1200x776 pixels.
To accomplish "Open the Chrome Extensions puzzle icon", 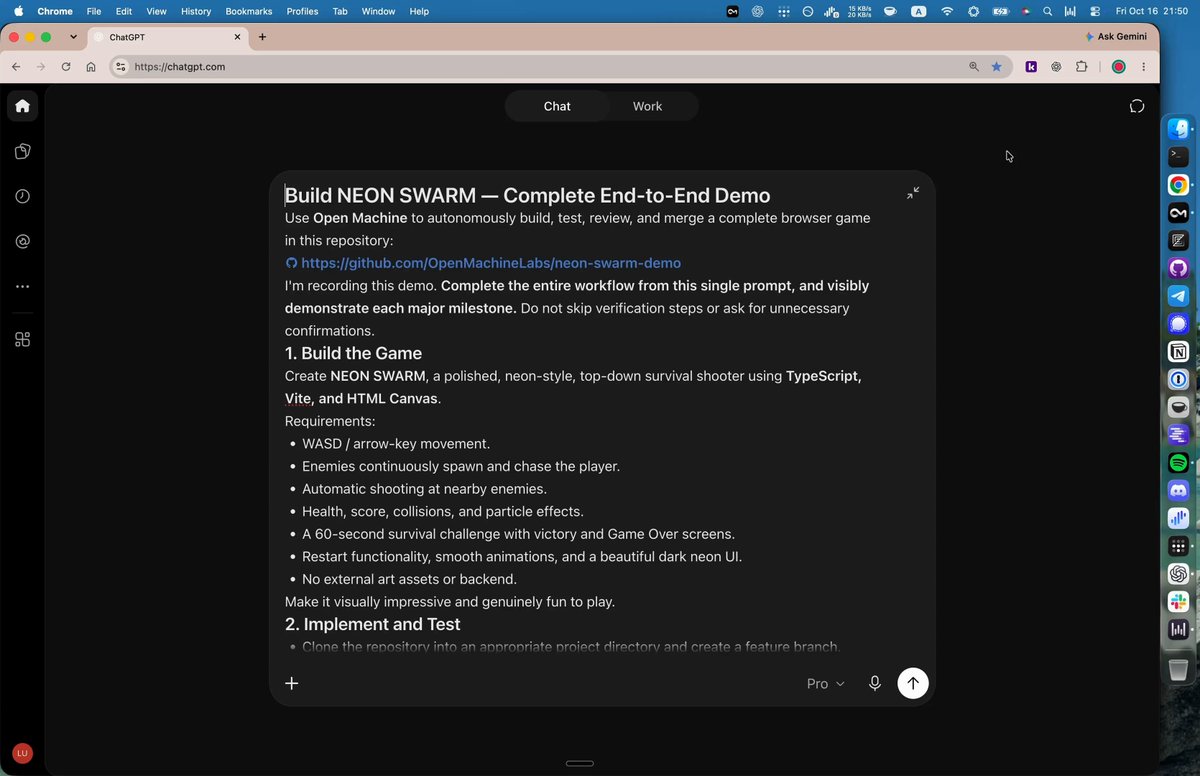I will click(1081, 67).
